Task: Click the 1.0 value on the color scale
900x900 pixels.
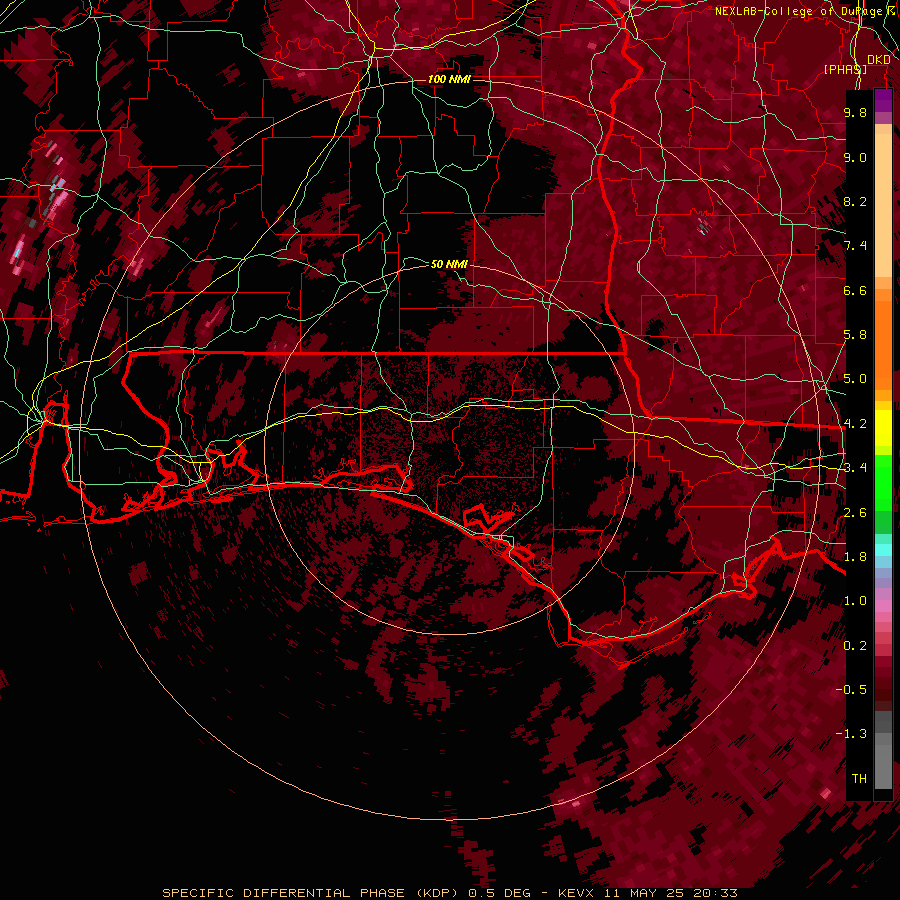Action: pos(855,601)
